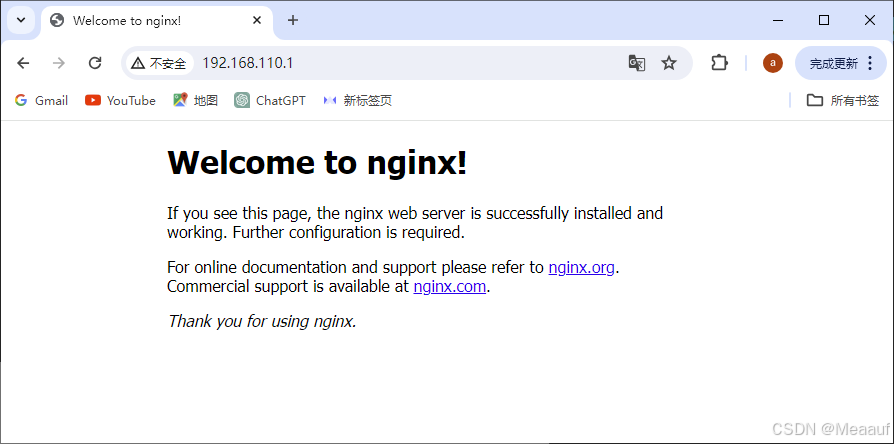This screenshot has width=894, height=444.
Task: Open the nginx.com link
Action: click(449, 286)
